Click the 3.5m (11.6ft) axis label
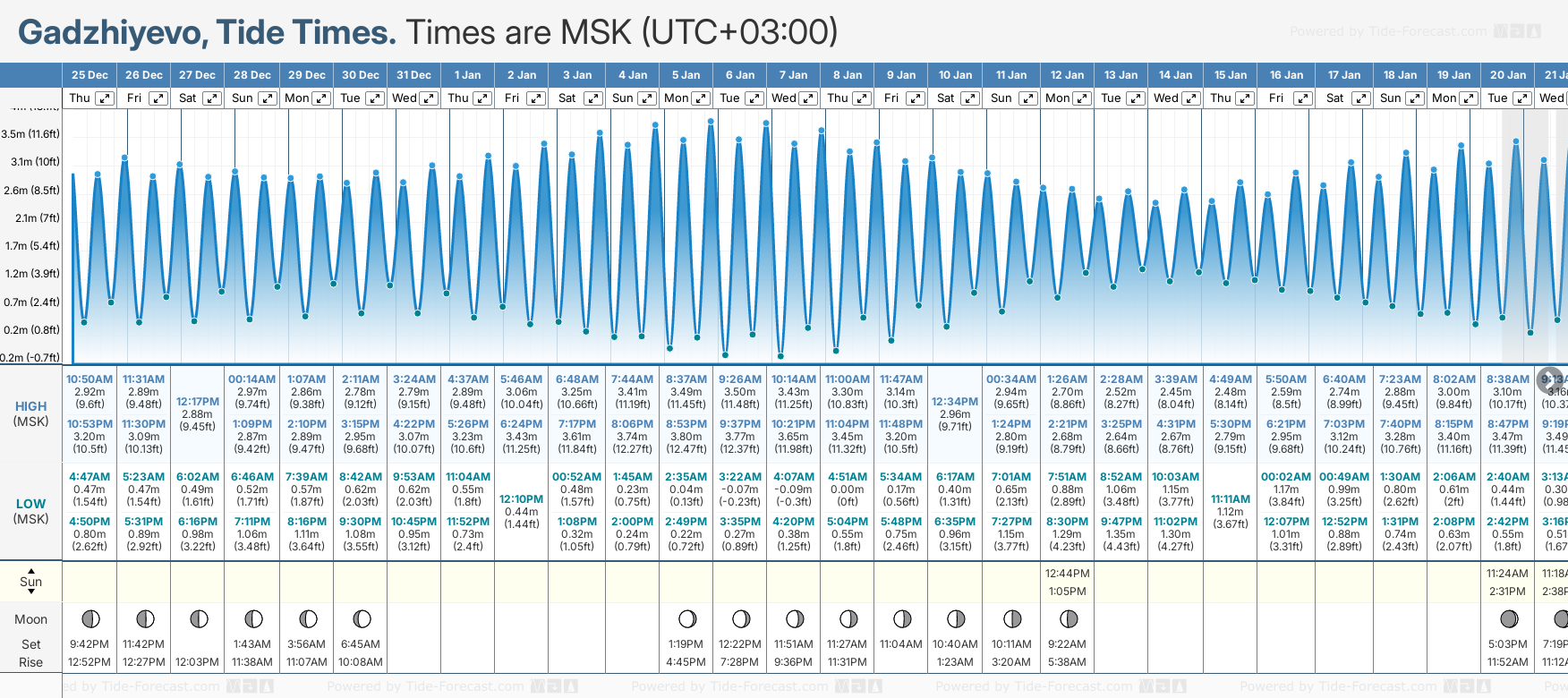Screen dimensions: 1568x698 [31, 134]
